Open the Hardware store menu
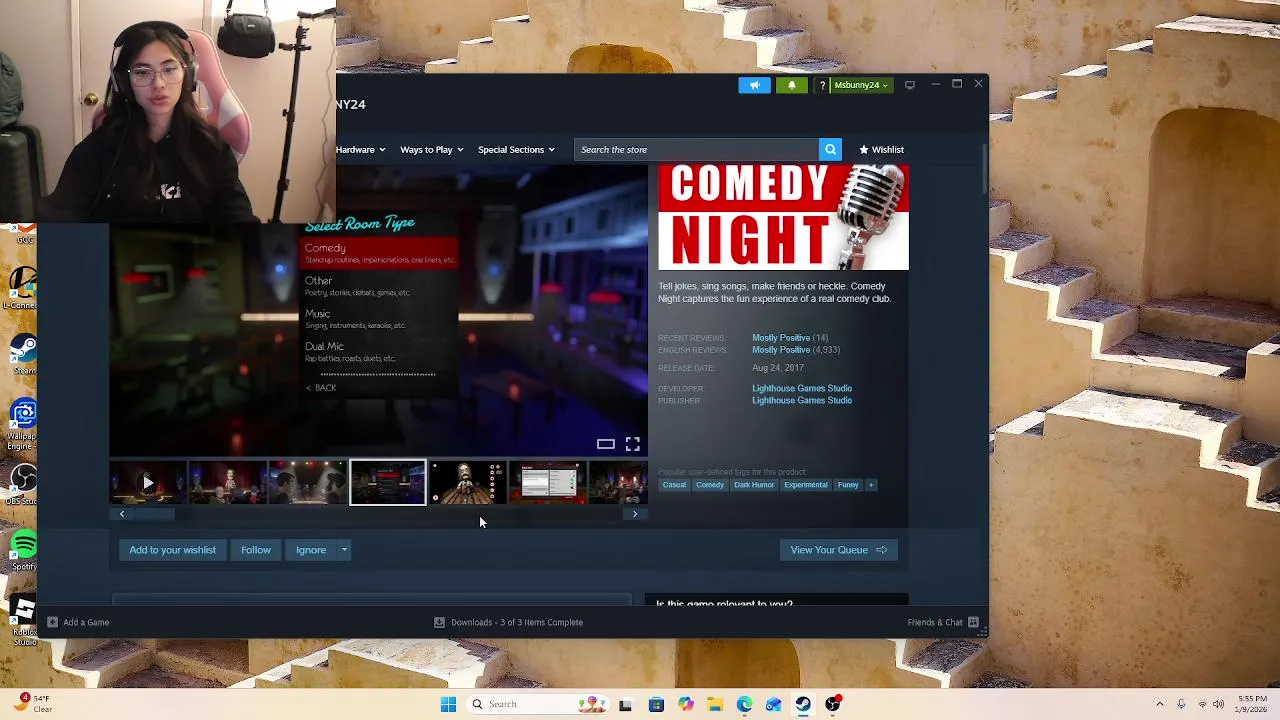The height and width of the screenshot is (720, 1280). click(360, 150)
